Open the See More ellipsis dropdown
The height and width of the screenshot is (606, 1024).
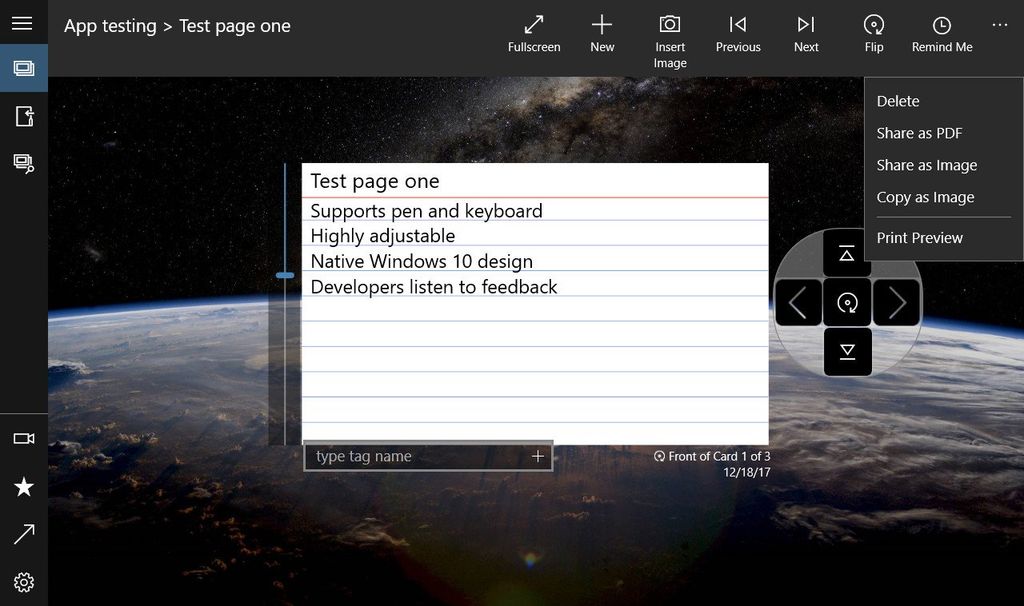pos(999,22)
